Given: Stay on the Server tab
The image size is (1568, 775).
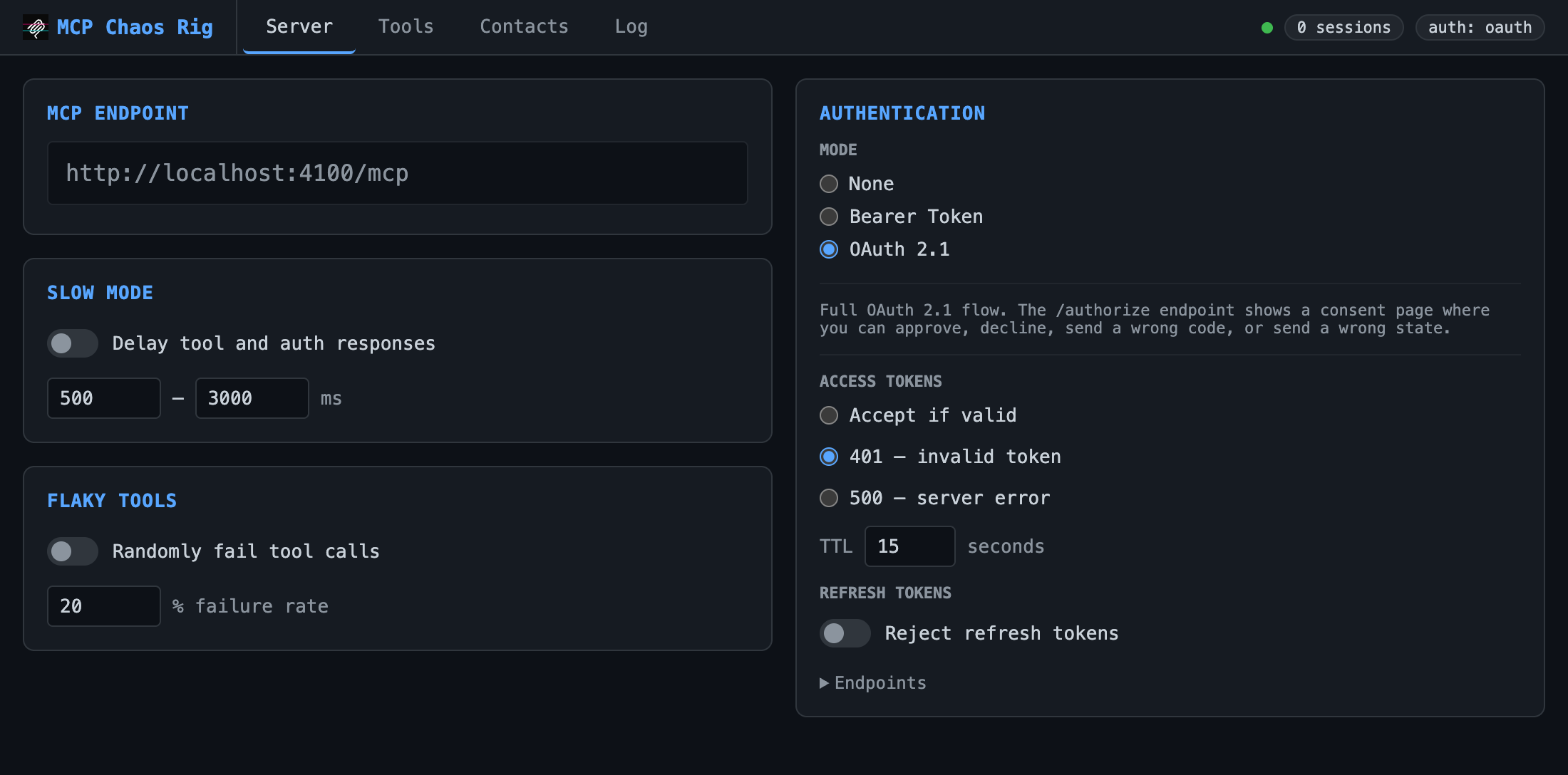Looking at the screenshot, I should coord(299,26).
